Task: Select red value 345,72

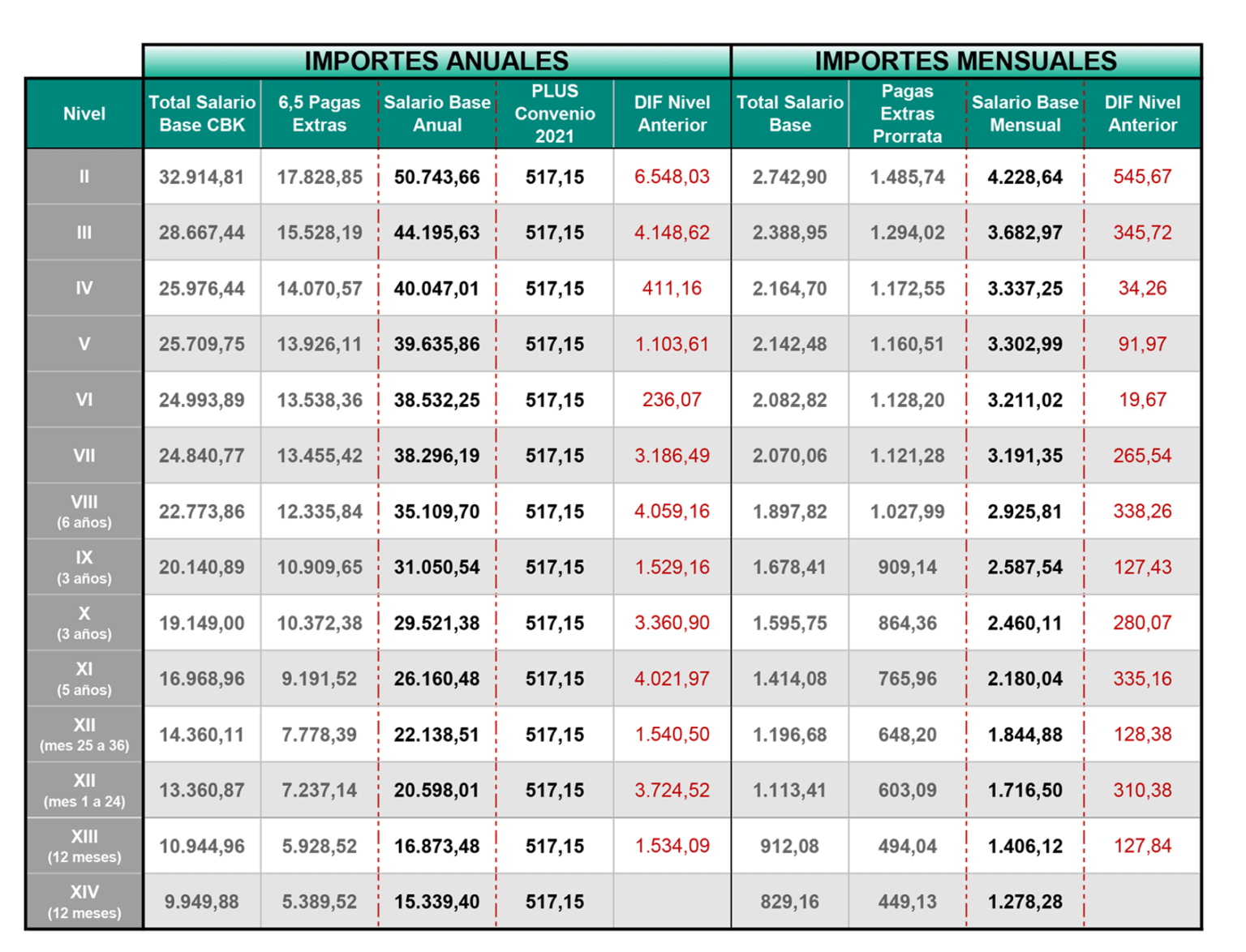Action: (x=1142, y=233)
